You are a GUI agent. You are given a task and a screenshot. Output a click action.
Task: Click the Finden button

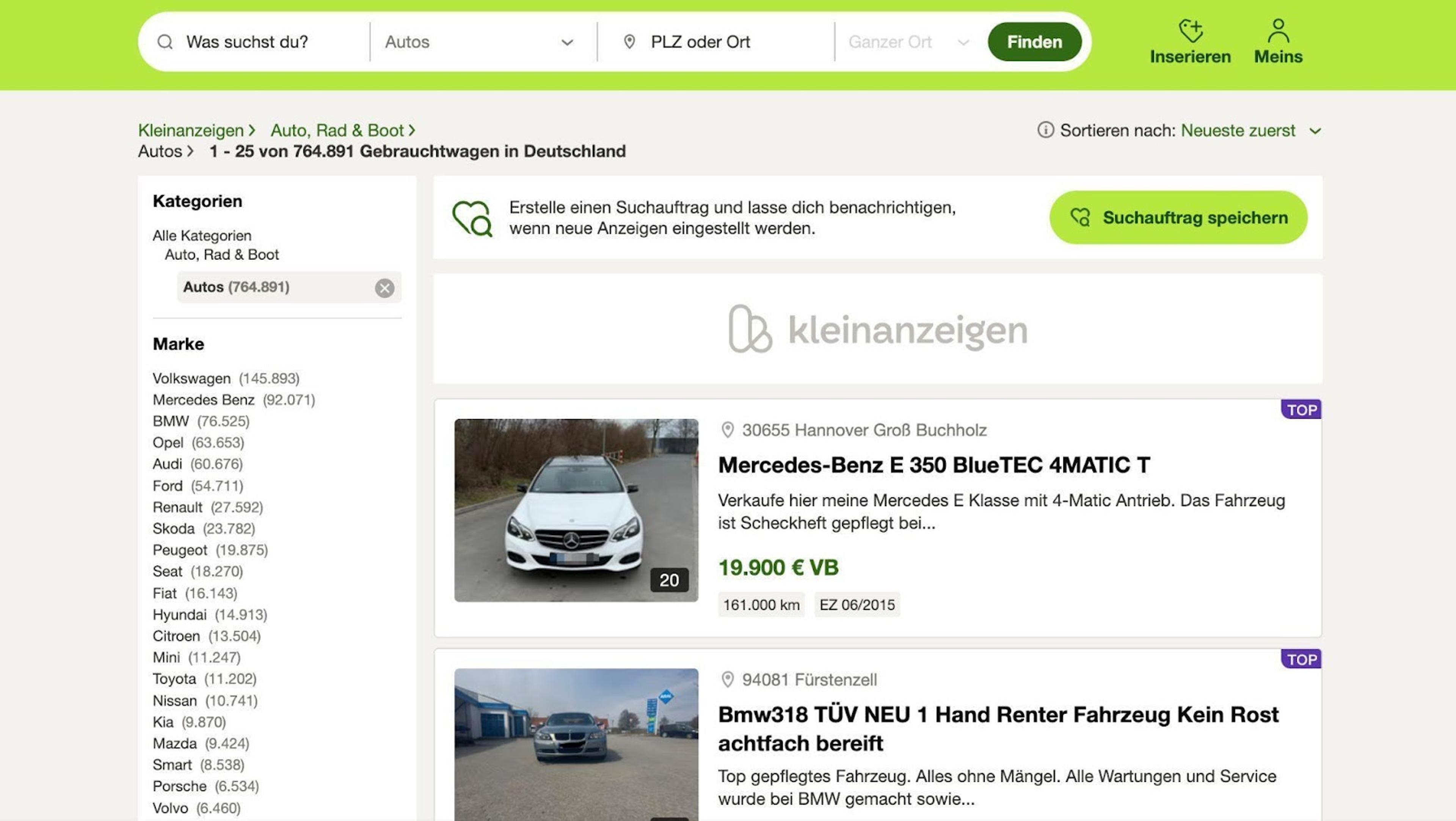1034,42
